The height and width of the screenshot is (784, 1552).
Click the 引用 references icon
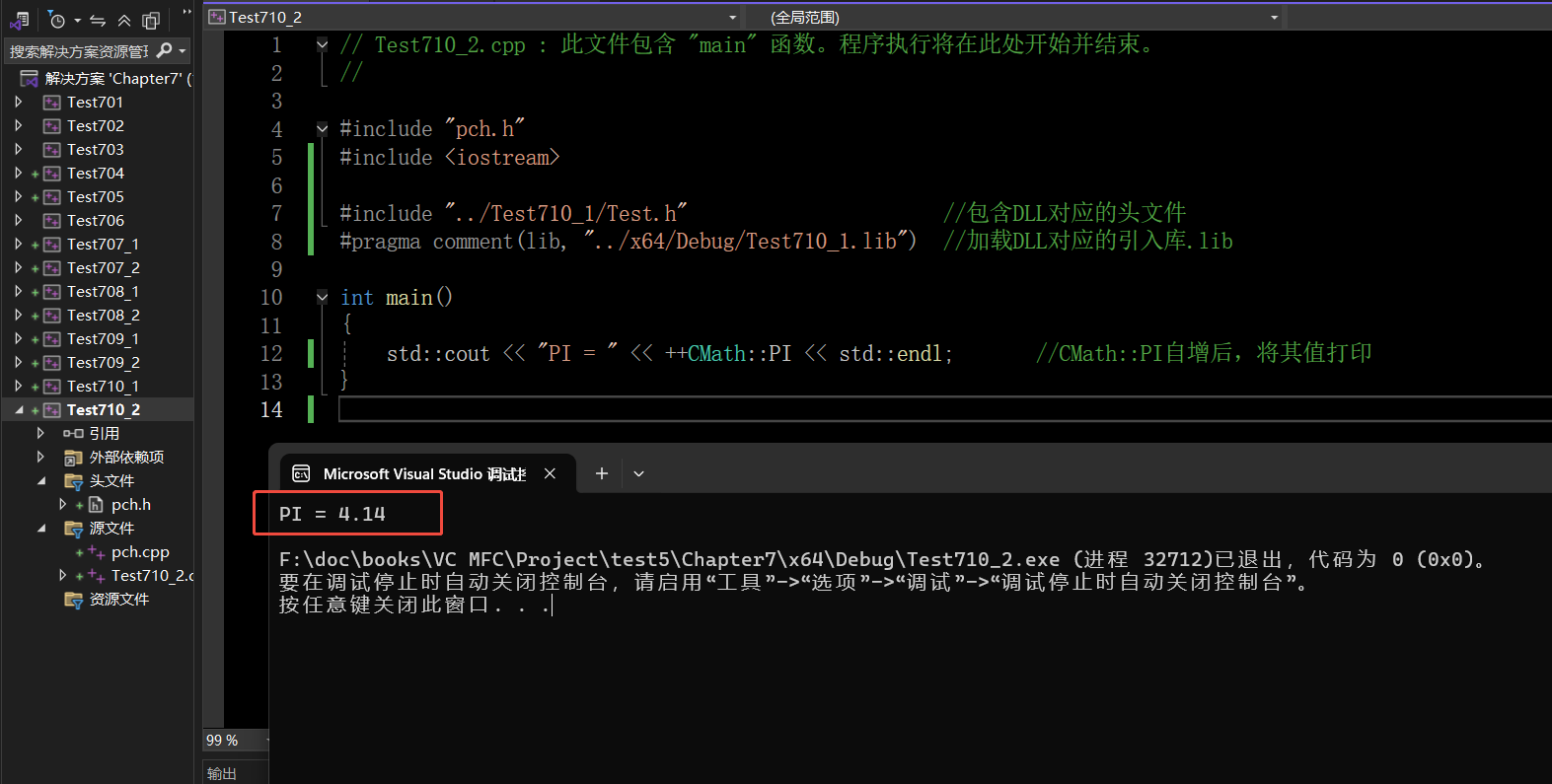click(73, 434)
